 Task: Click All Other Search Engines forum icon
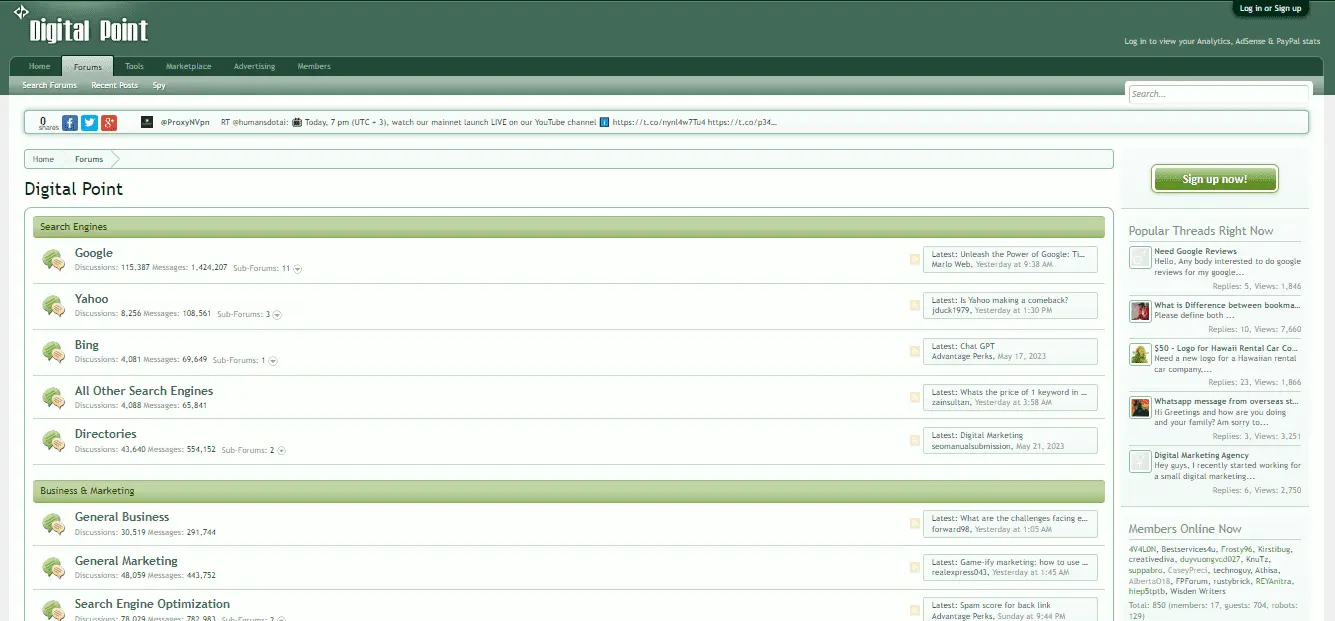coord(54,397)
